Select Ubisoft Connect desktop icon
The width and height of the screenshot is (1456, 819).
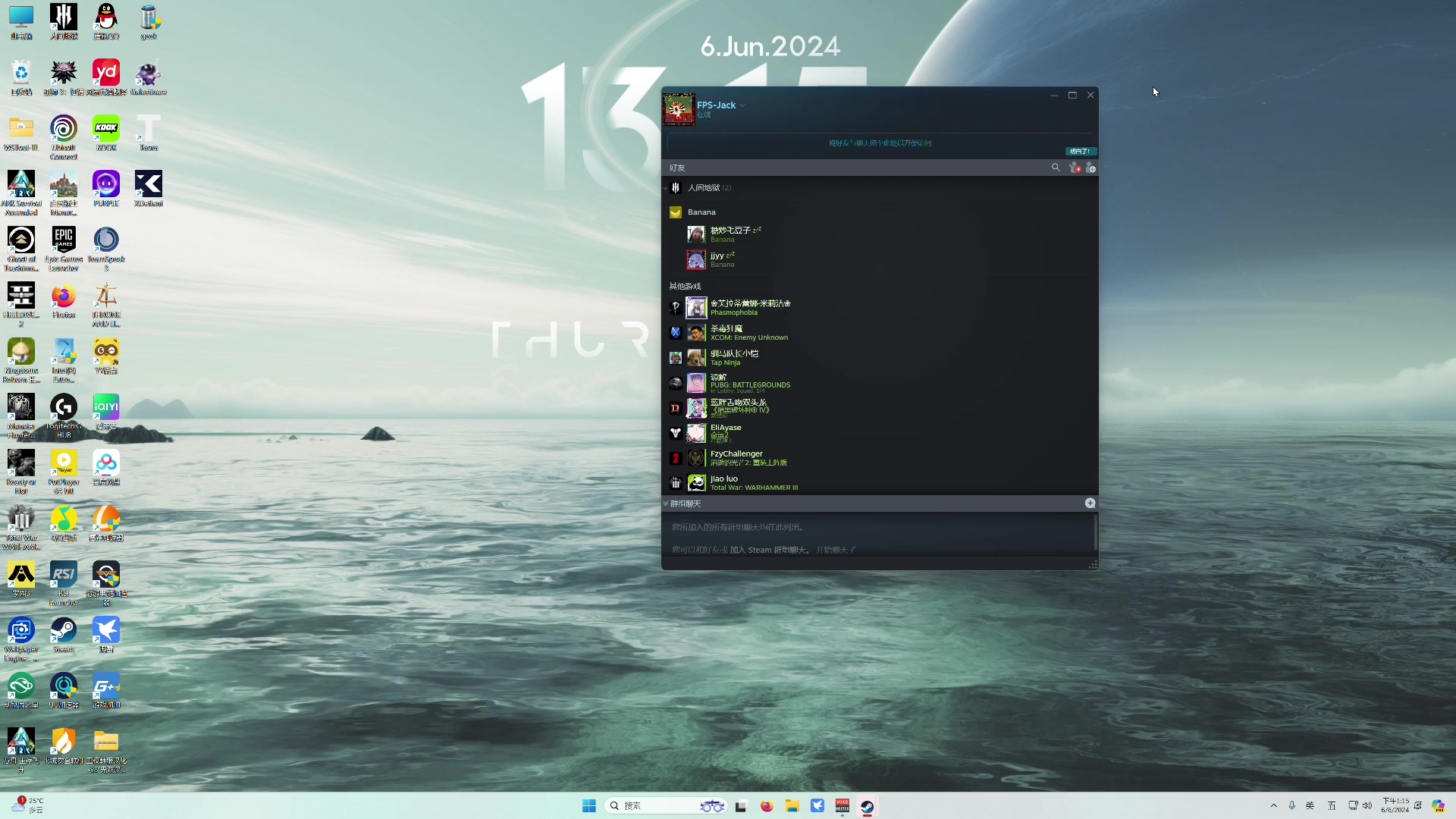click(x=64, y=136)
